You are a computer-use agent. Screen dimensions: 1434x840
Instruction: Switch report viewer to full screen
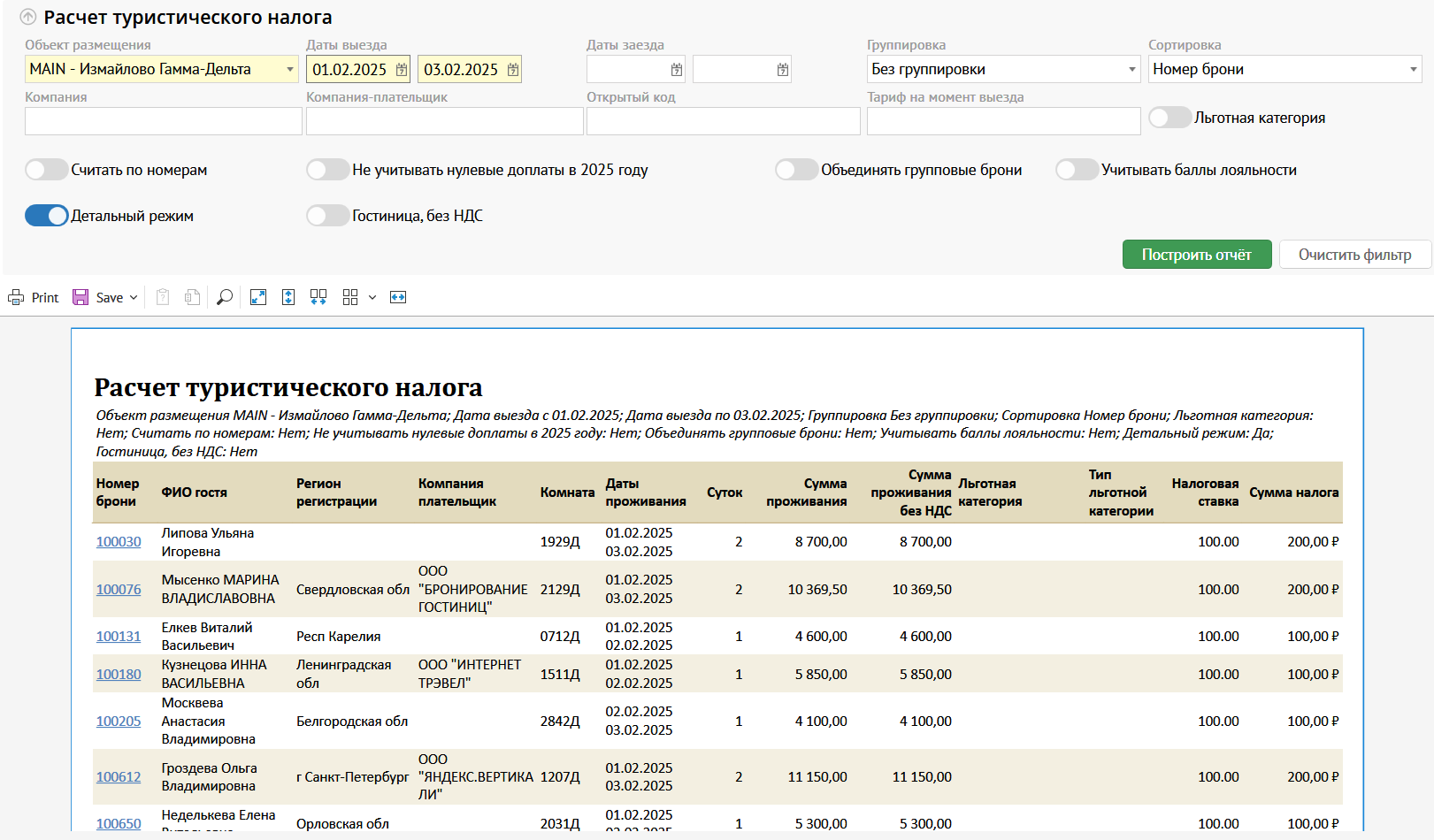pos(258,298)
